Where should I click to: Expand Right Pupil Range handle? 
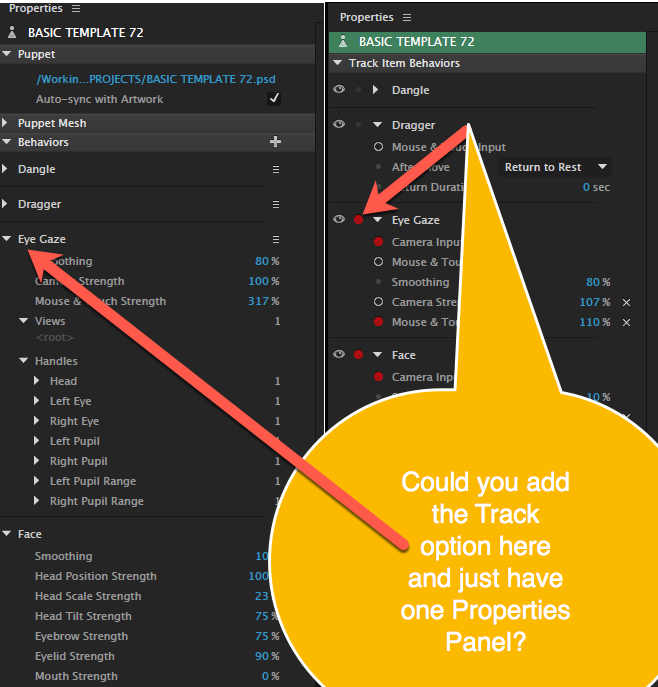coord(37,500)
